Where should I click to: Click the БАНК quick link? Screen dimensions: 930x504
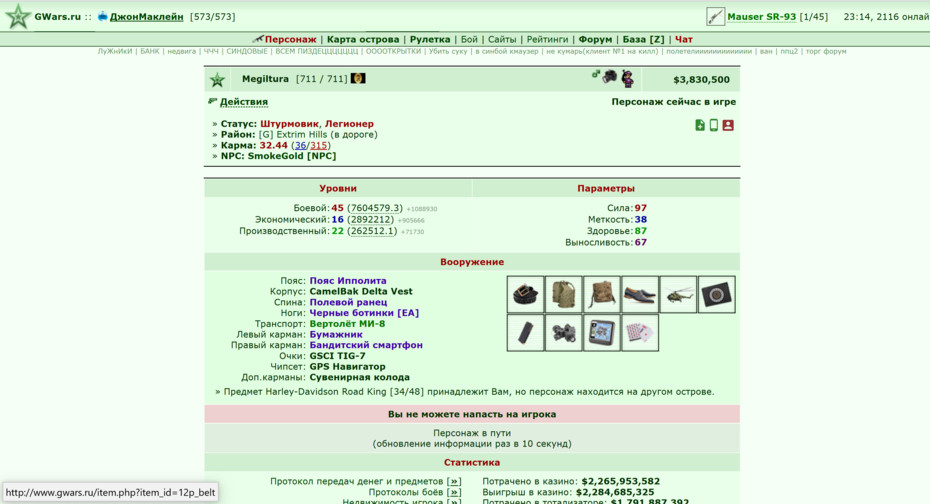click(x=150, y=52)
